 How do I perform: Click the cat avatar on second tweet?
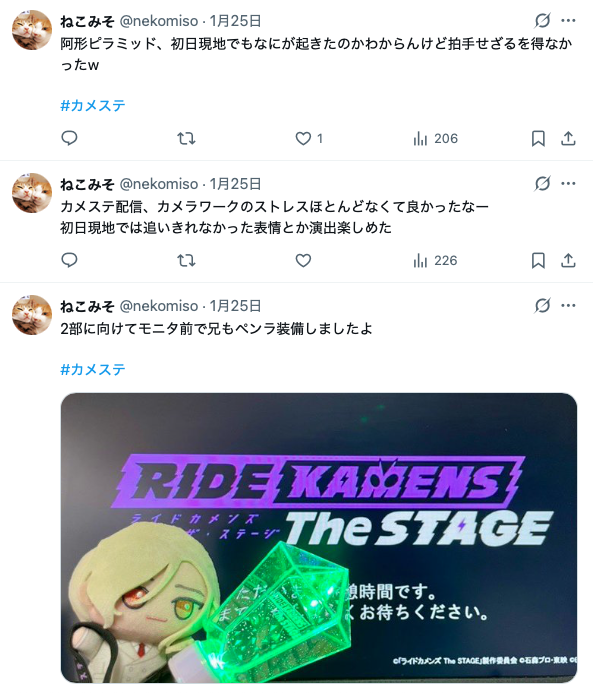(x=32, y=193)
